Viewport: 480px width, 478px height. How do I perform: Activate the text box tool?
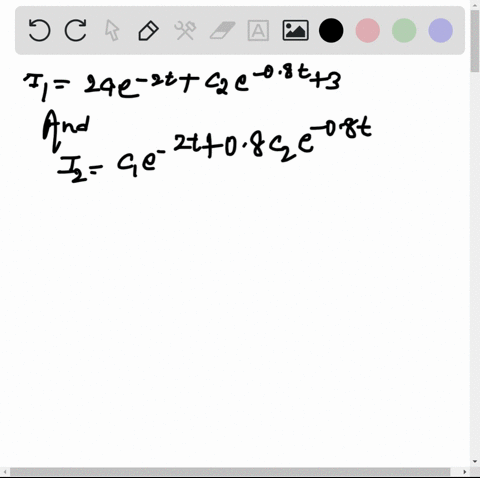(258, 30)
